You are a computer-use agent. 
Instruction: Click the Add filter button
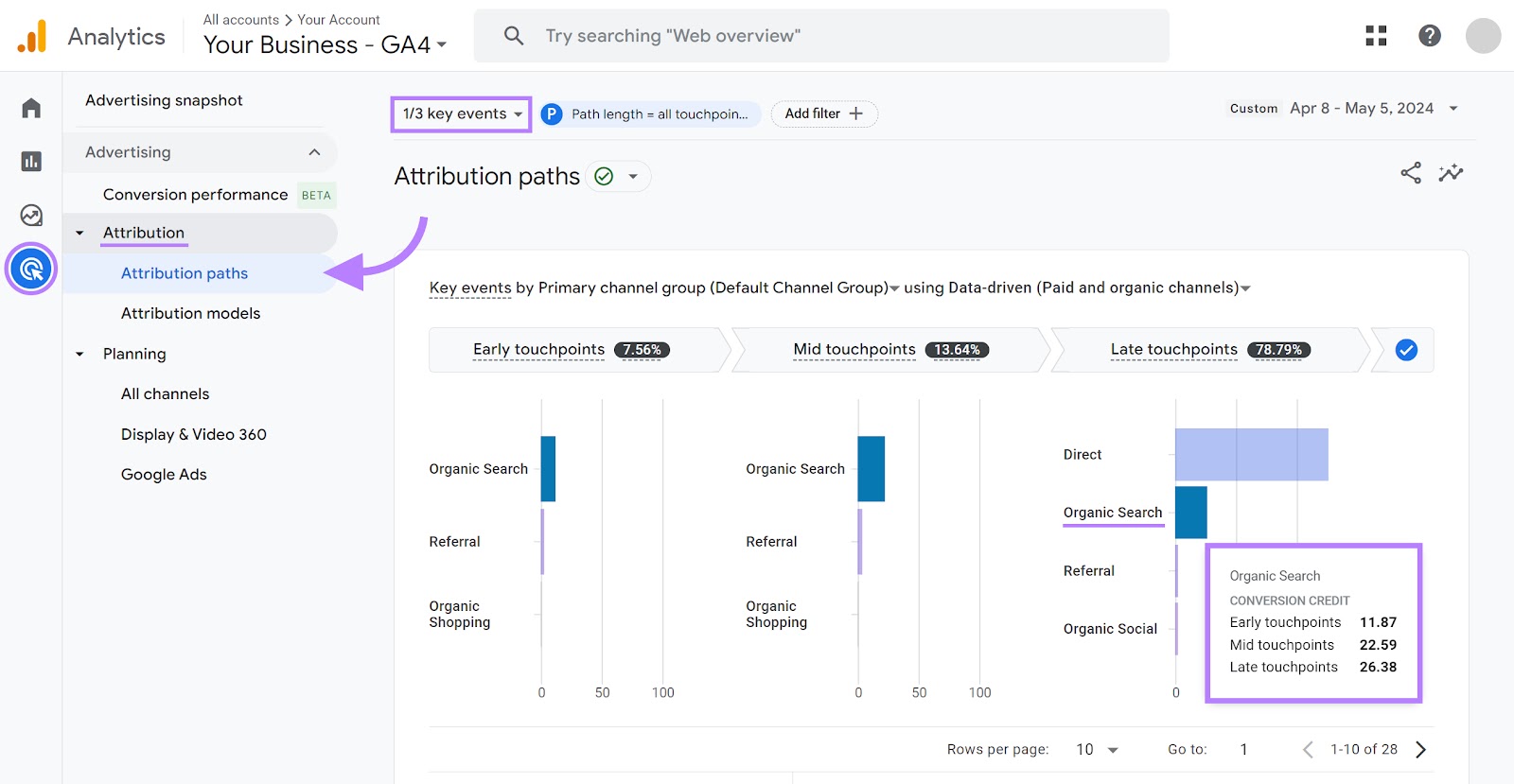[x=823, y=113]
